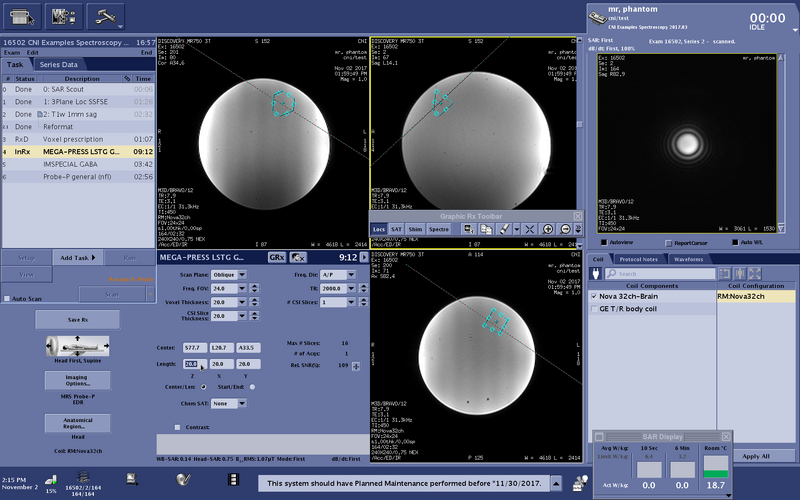Switch to the Protocol Notes tab
The width and height of the screenshot is (800, 500).
pos(638,259)
